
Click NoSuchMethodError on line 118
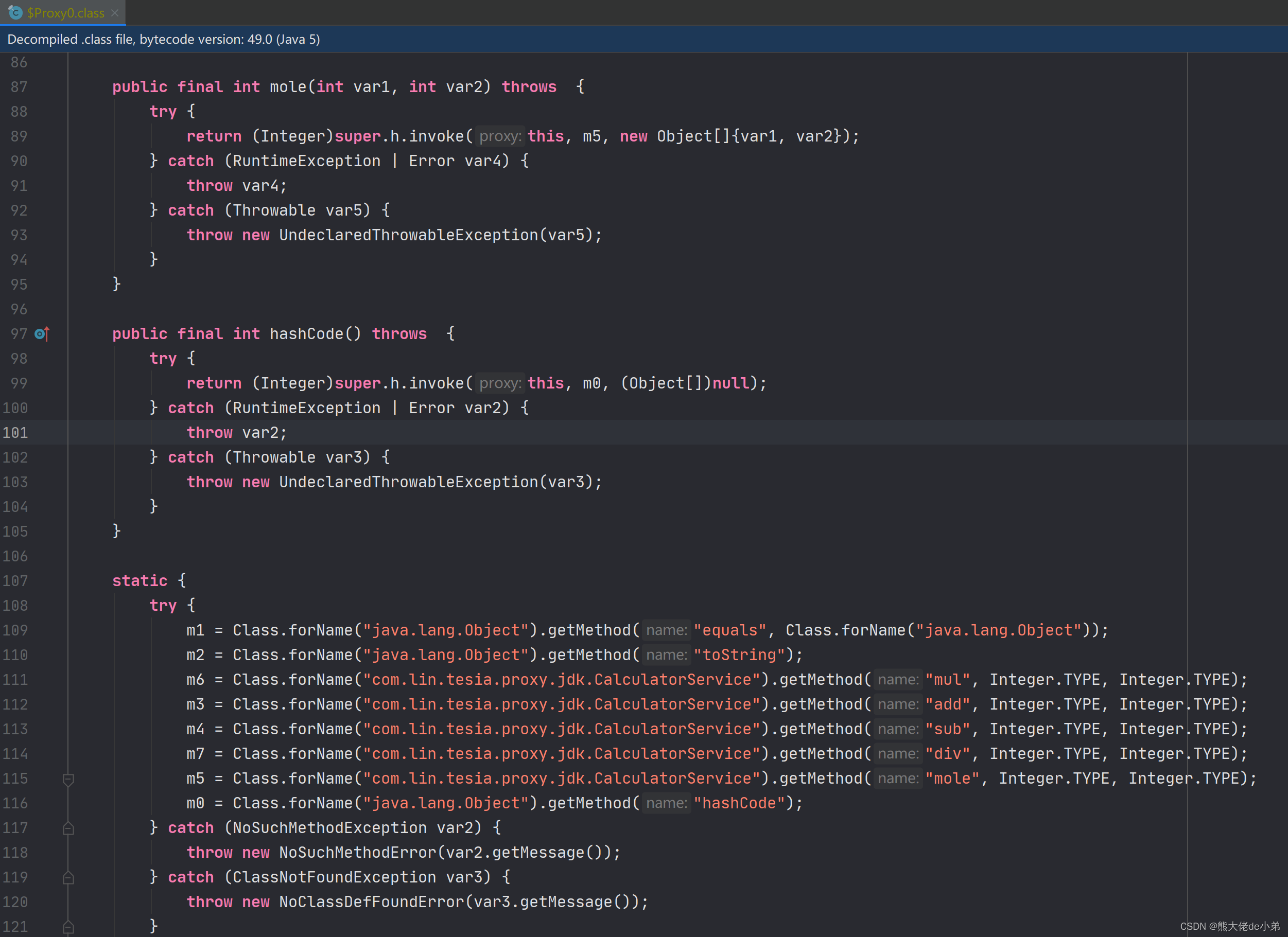357,853
